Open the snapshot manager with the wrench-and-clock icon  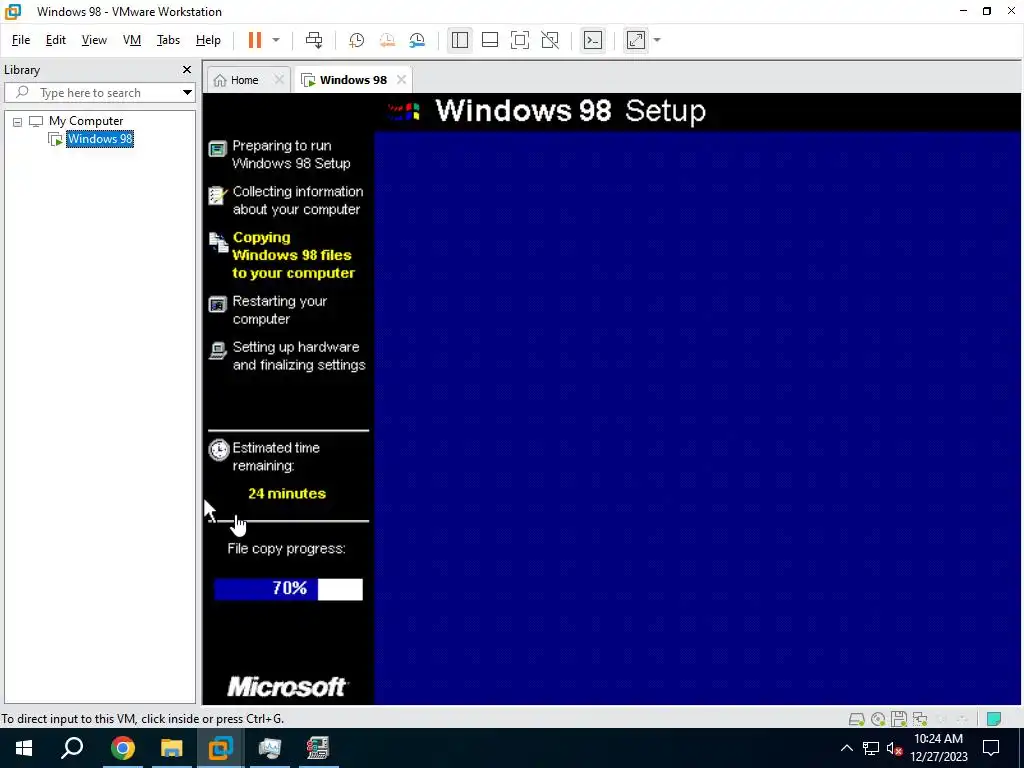pos(417,40)
